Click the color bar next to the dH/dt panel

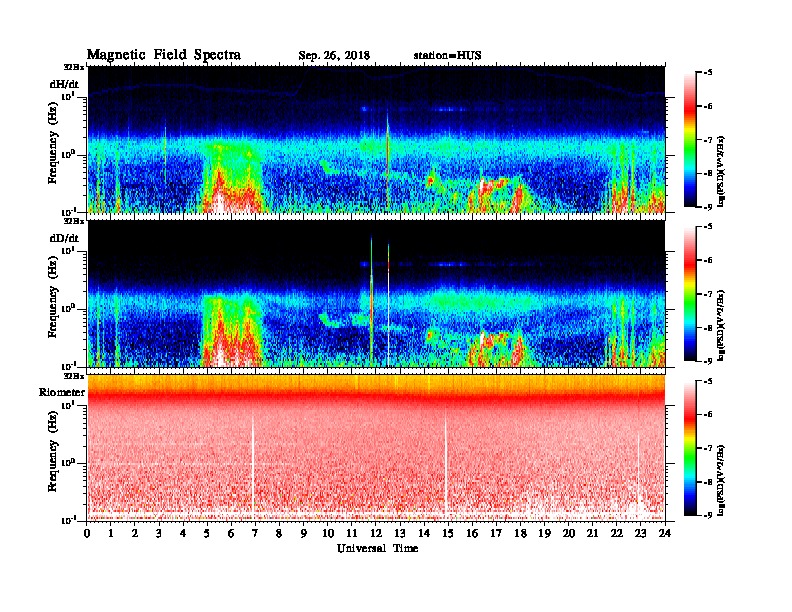tap(690, 139)
